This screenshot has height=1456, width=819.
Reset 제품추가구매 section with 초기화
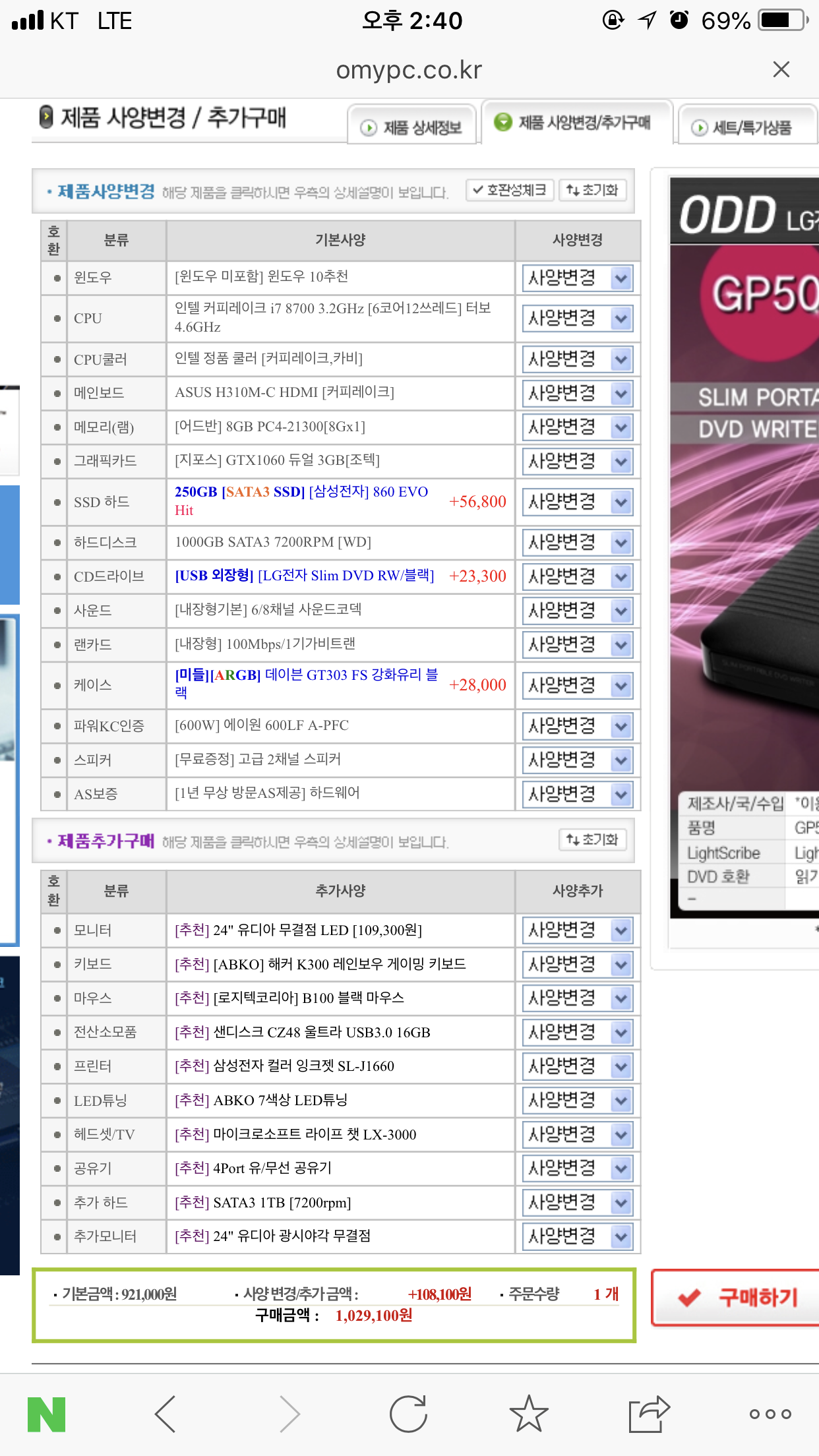592,840
